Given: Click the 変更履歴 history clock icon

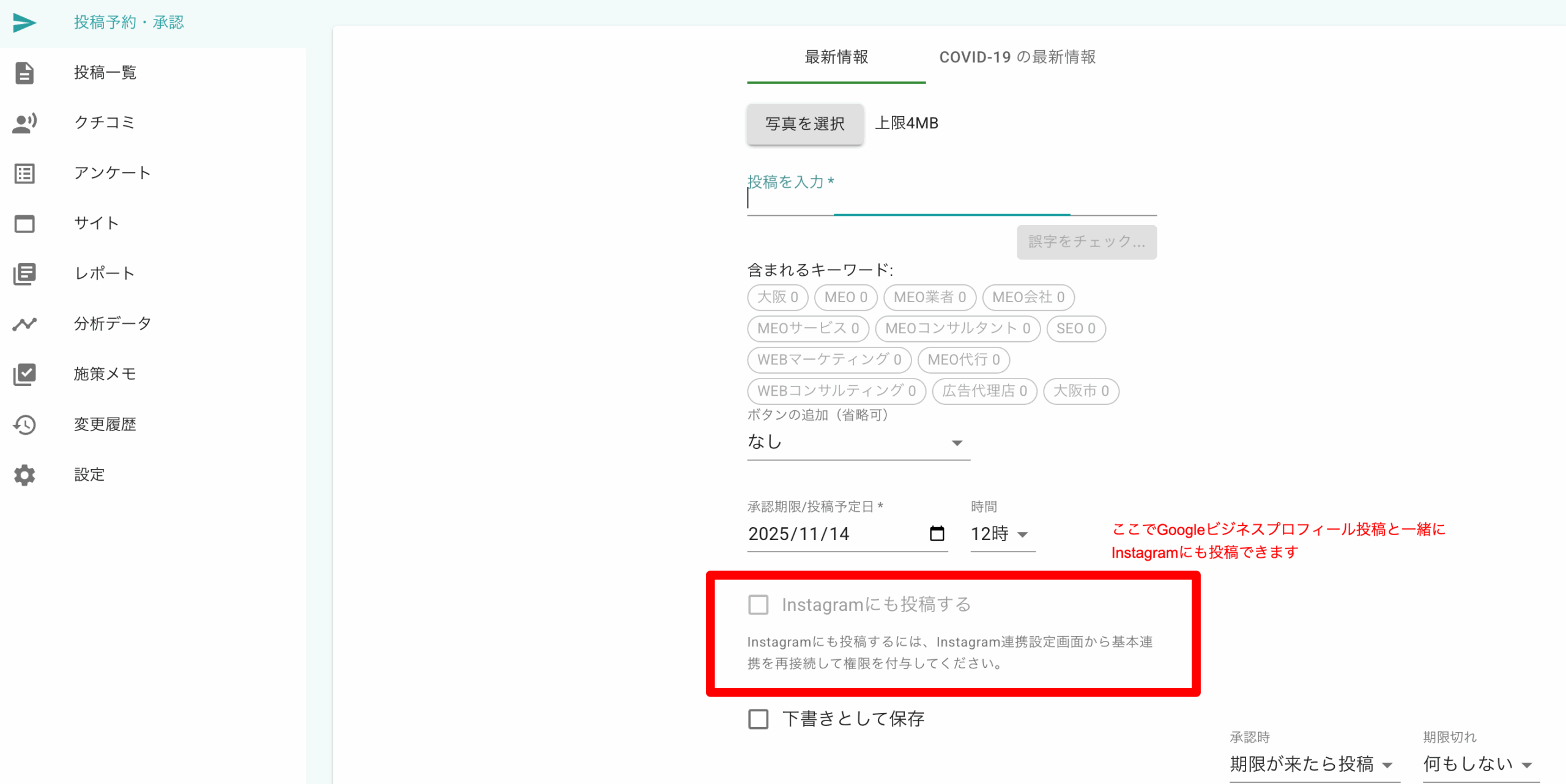Looking at the screenshot, I should pyautogui.click(x=24, y=424).
